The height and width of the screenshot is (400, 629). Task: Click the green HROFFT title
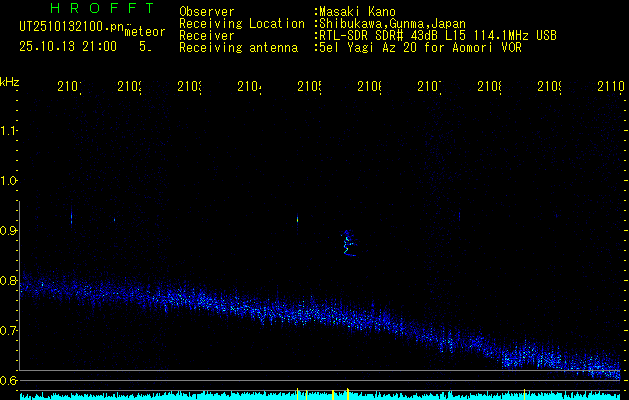(x=103, y=8)
